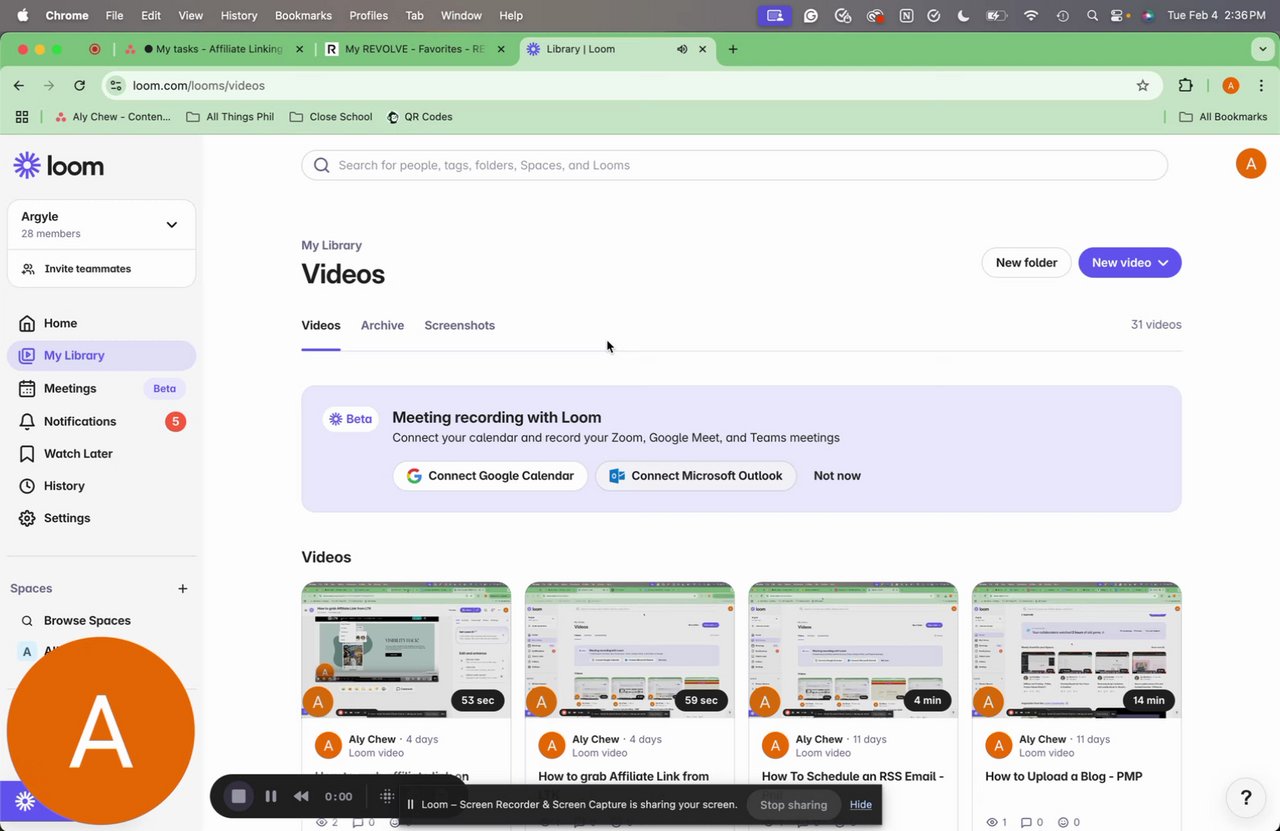1280x831 pixels.
Task: Bookmark this page with the star icon
Action: [1143, 85]
